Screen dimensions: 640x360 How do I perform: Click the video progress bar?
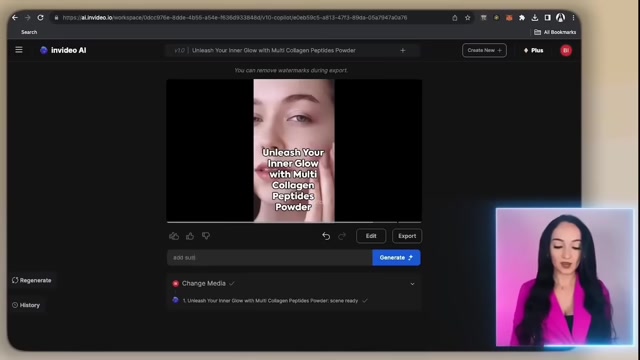pos(294,222)
